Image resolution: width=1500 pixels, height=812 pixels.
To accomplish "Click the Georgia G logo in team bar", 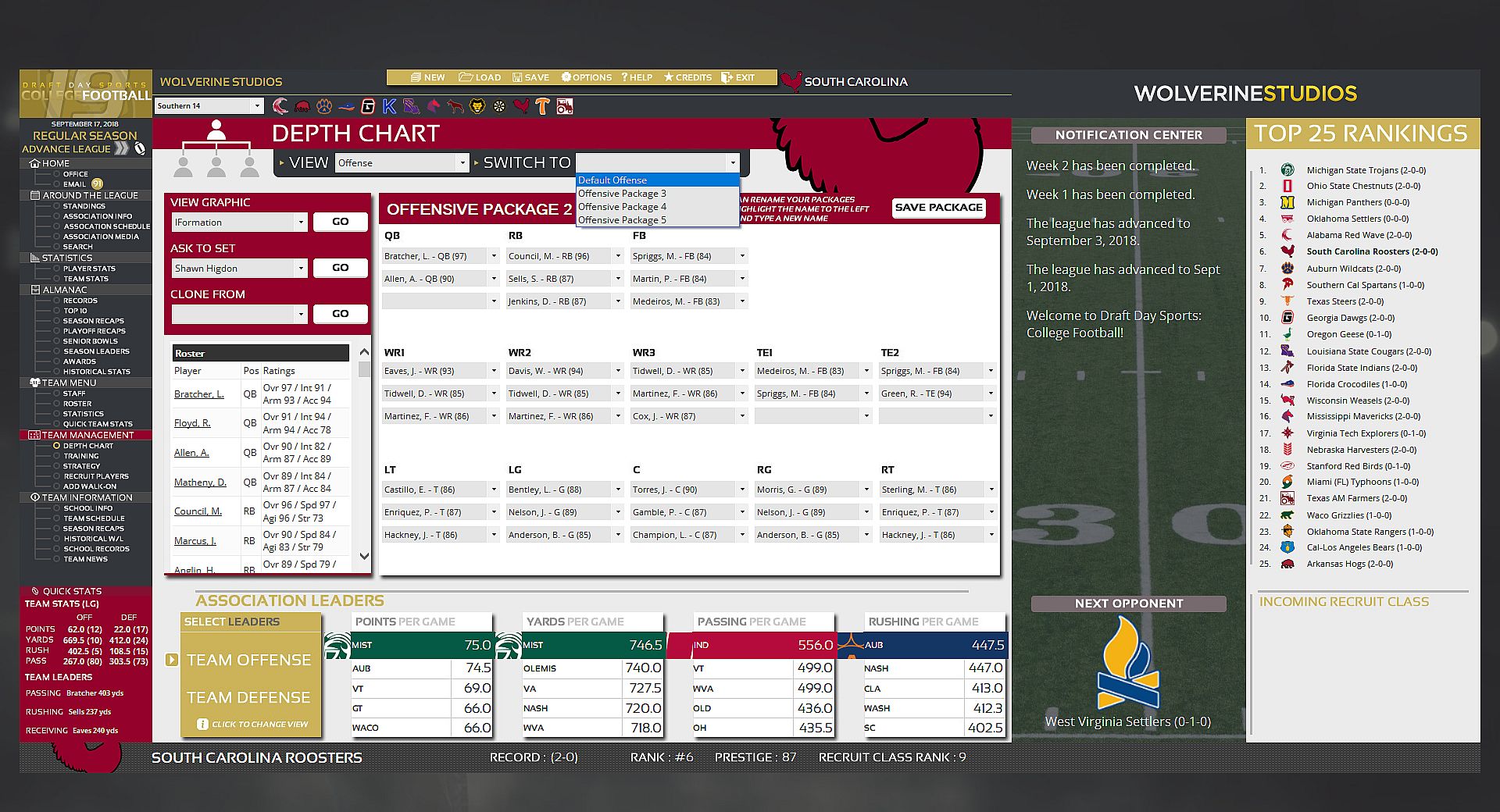I will (x=368, y=106).
